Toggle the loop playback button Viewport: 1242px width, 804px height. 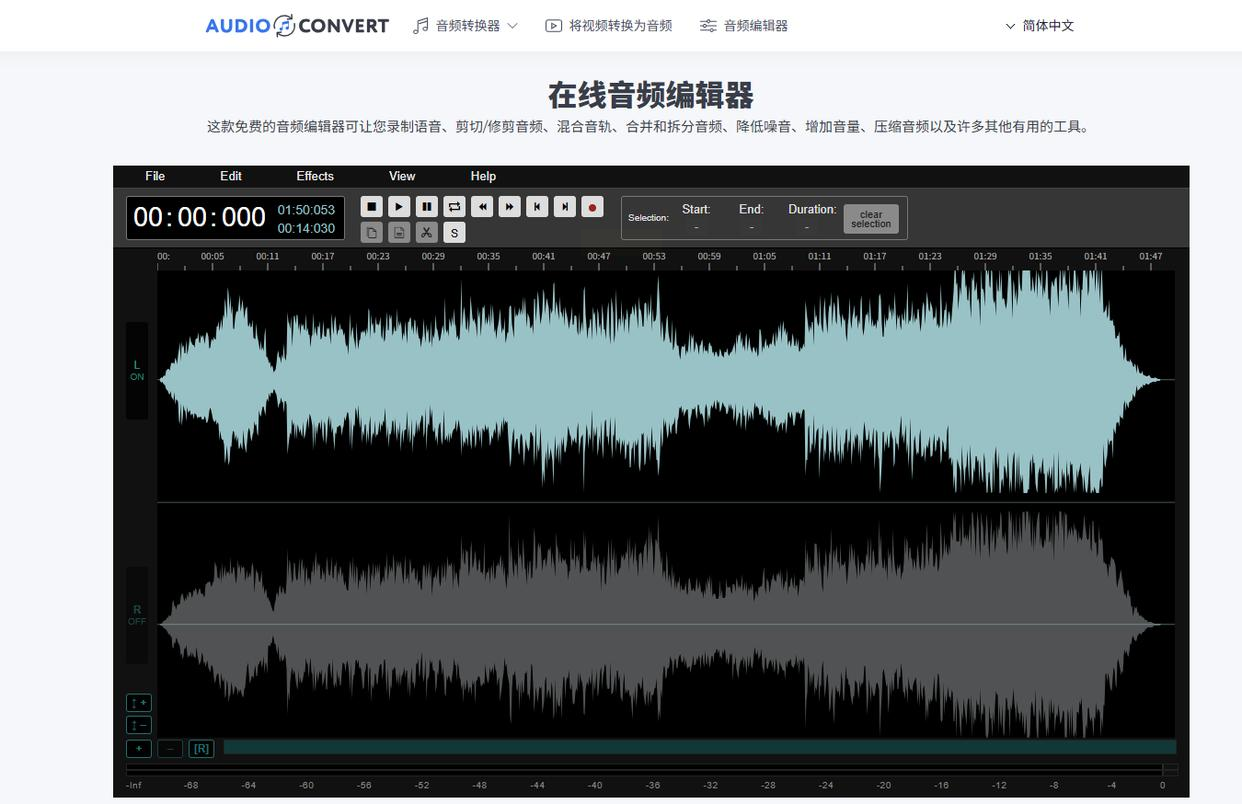(454, 207)
